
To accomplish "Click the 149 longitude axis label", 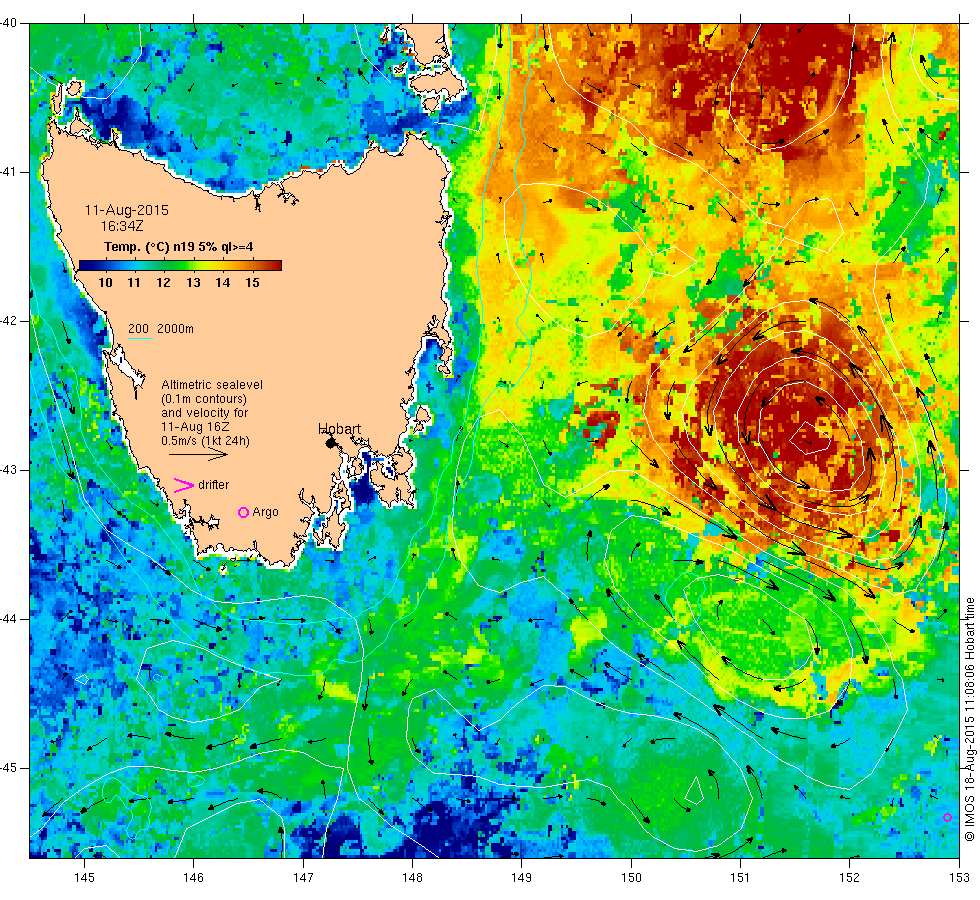I will pyautogui.click(x=521, y=878).
